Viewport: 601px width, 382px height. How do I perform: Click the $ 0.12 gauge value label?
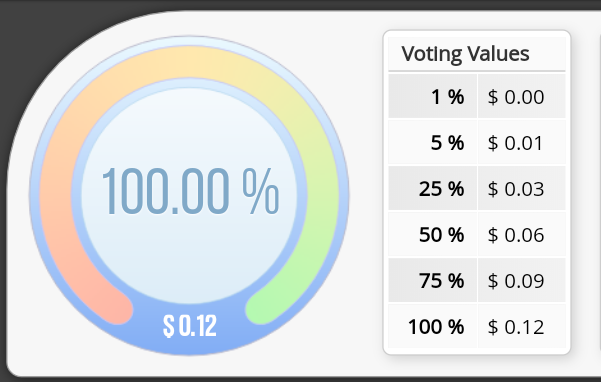click(190, 326)
